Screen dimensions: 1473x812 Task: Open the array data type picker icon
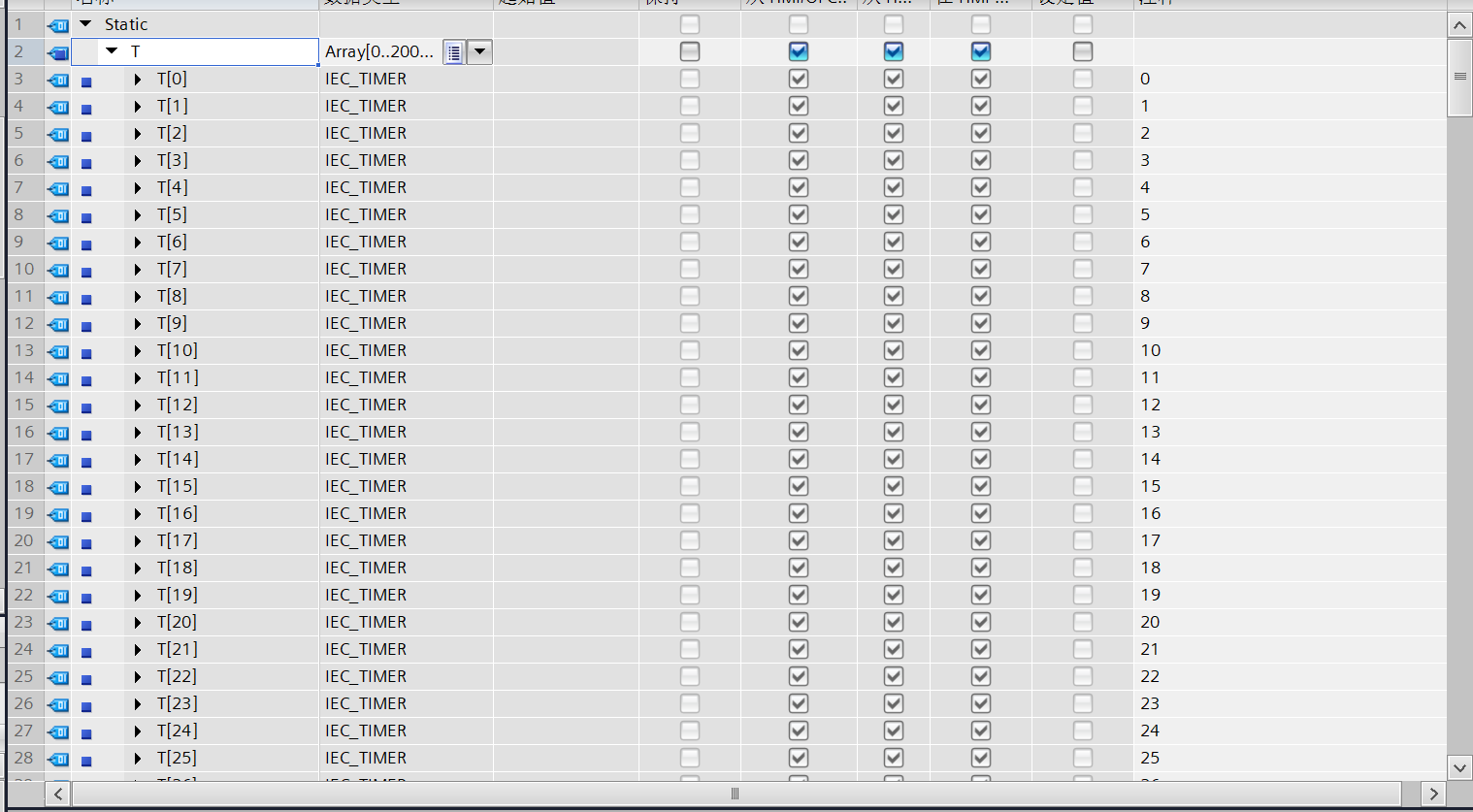click(453, 52)
